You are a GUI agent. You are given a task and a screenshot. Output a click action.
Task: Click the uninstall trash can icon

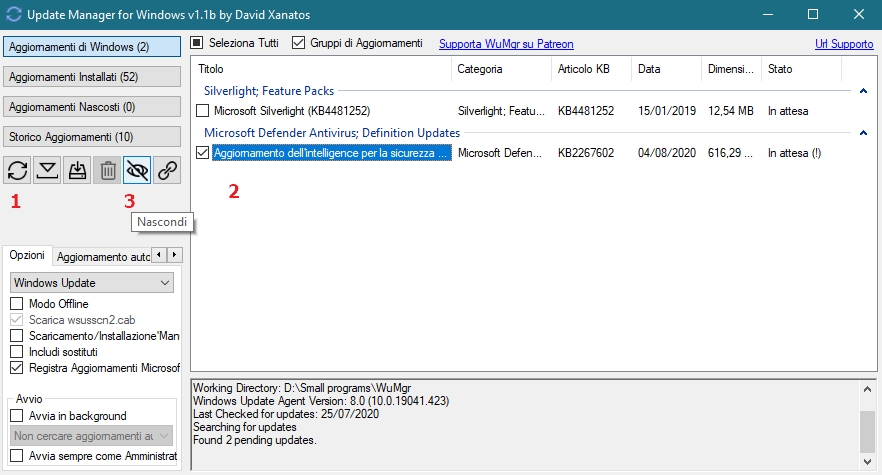click(107, 170)
